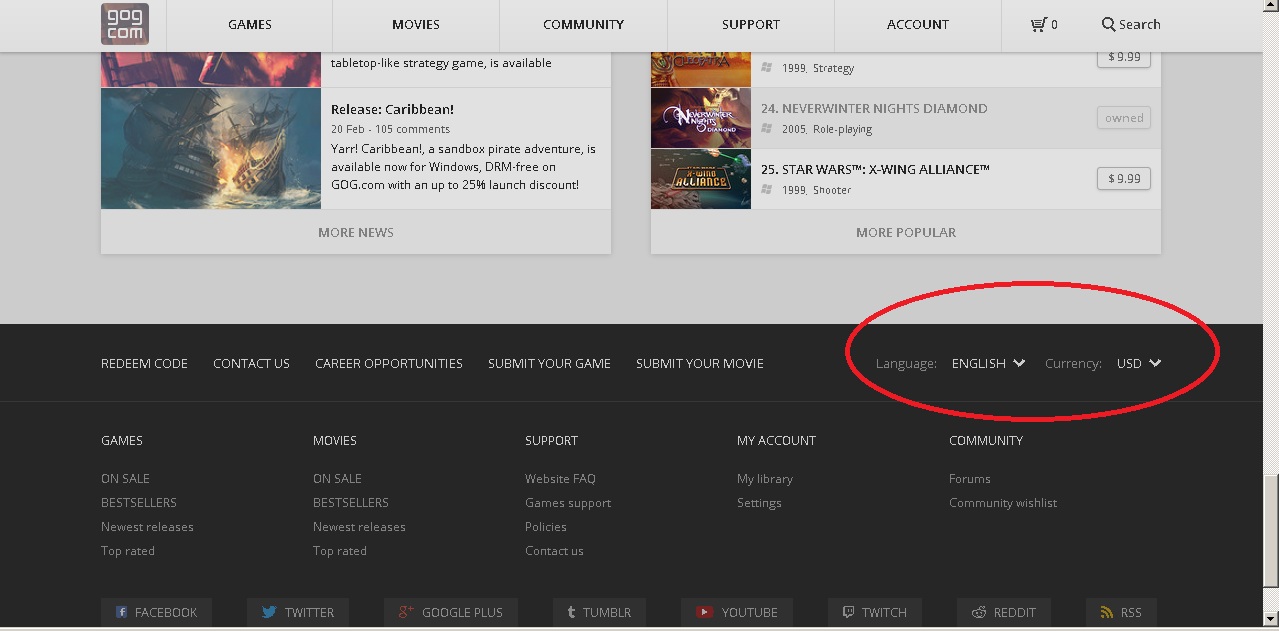The height and width of the screenshot is (631, 1279).
Task: Open the COMMUNITY menu
Action: click(583, 24)
